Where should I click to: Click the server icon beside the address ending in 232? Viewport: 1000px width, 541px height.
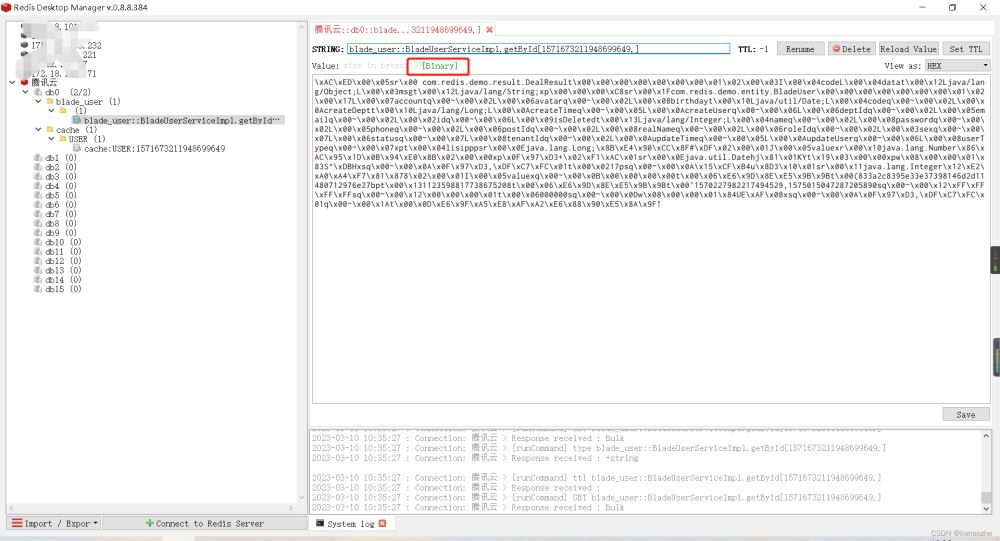coord(24,45)
